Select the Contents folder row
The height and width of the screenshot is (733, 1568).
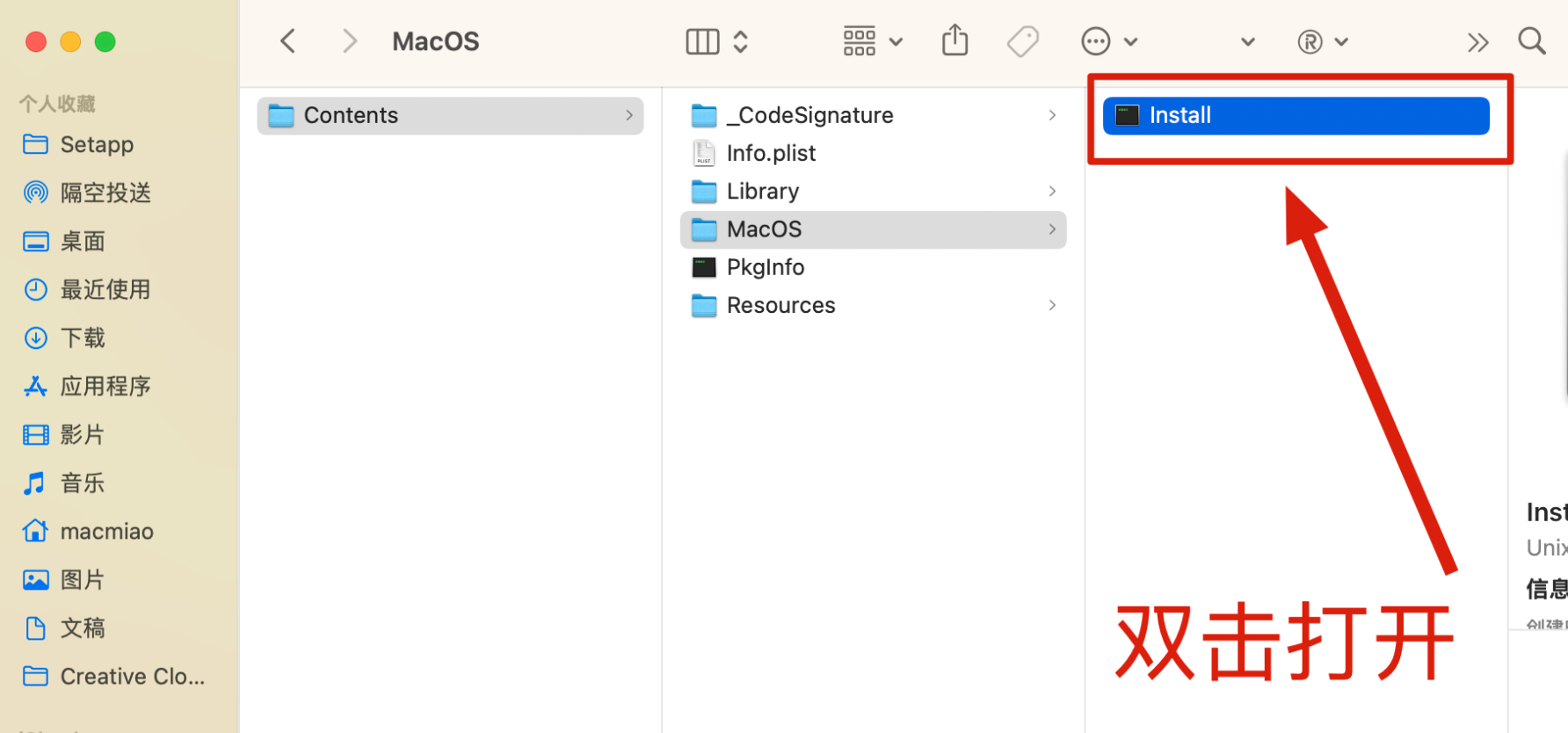point(450,115)
